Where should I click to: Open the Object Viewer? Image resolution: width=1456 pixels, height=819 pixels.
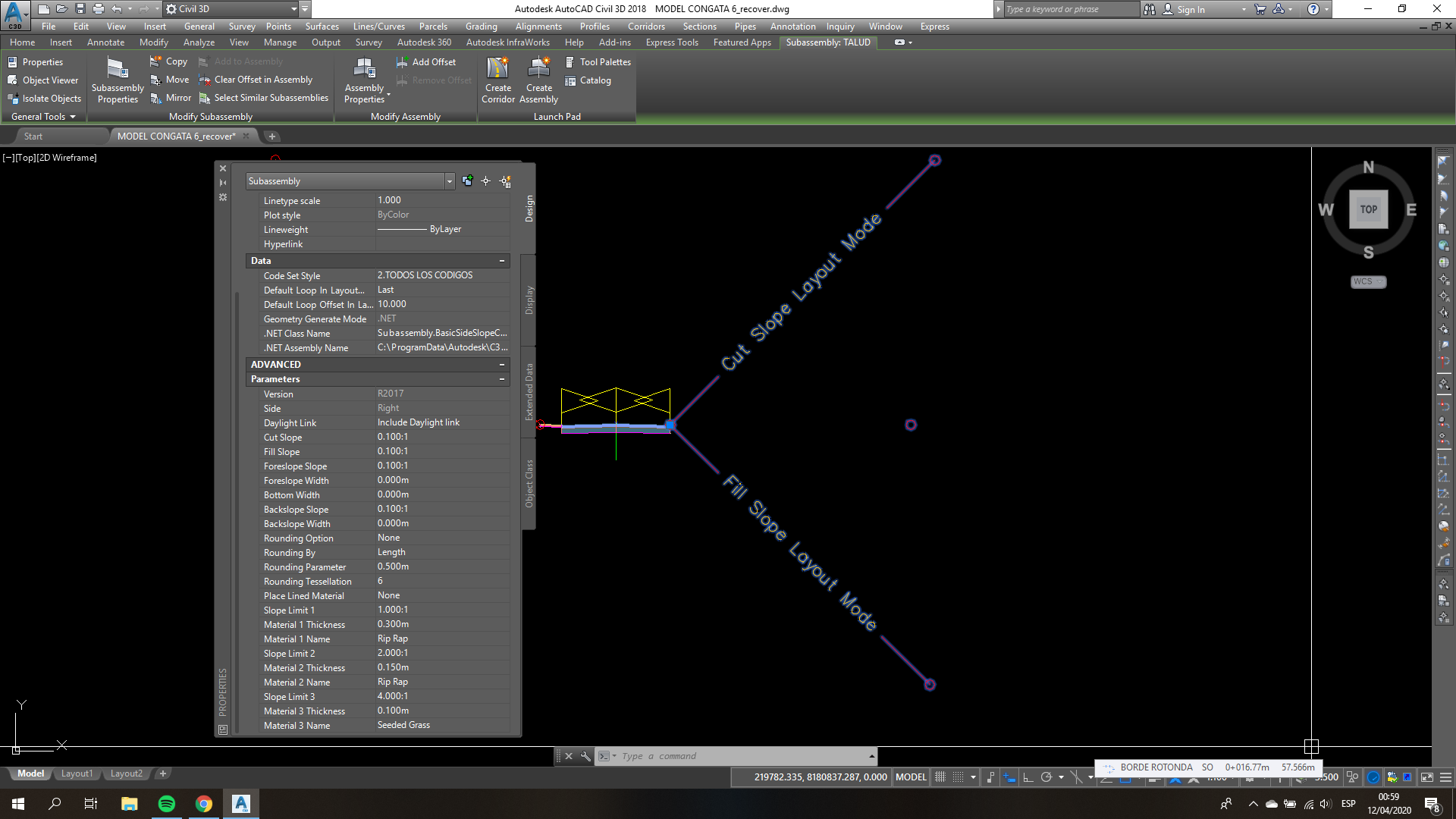(x=42, y=80)
